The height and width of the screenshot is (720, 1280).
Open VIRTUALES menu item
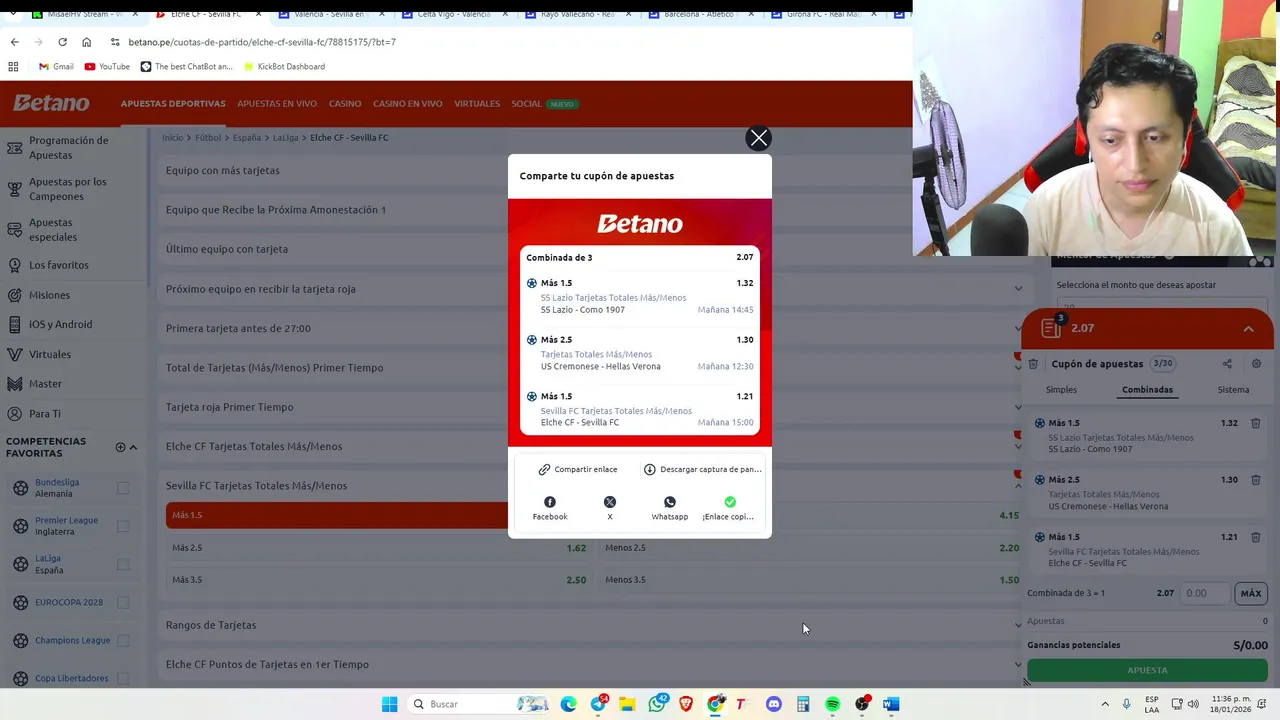pos(477,104)
